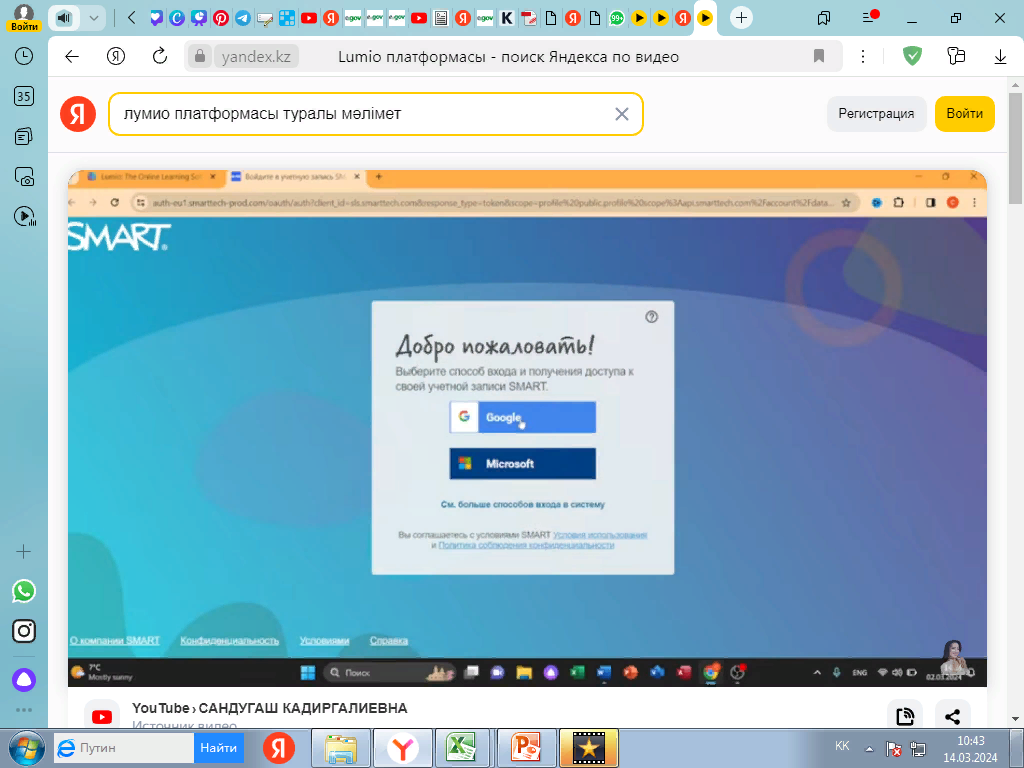Open sidebar three-dots more options

[24, 710]
